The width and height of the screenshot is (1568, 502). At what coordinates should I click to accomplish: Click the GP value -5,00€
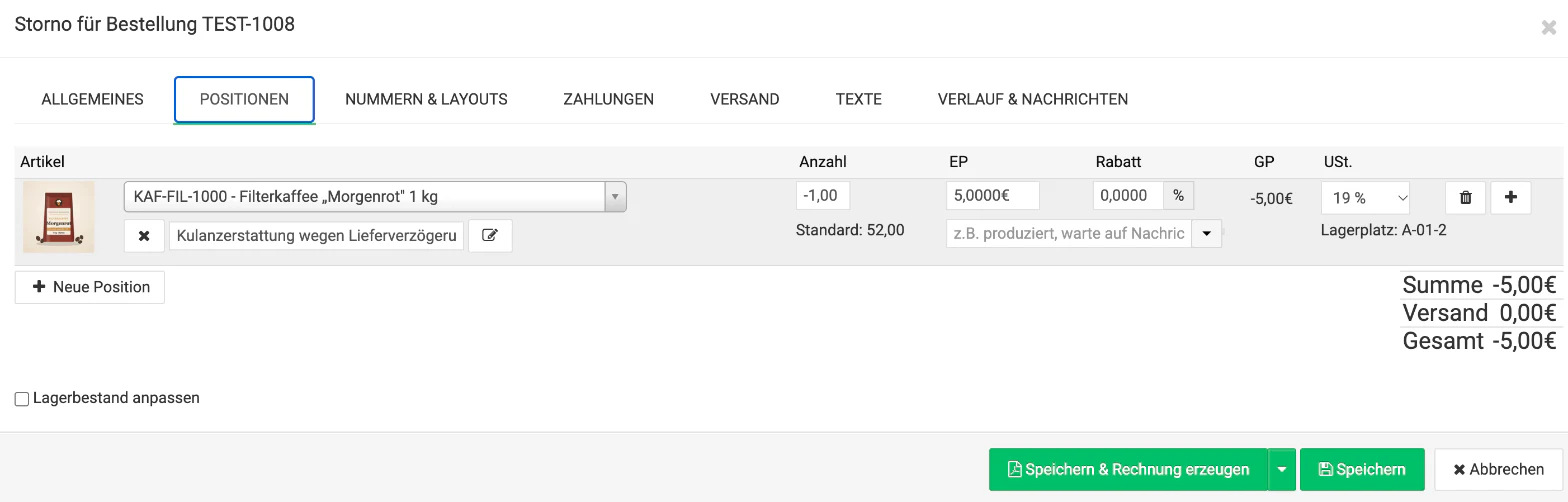click(x=1271, y=198)
